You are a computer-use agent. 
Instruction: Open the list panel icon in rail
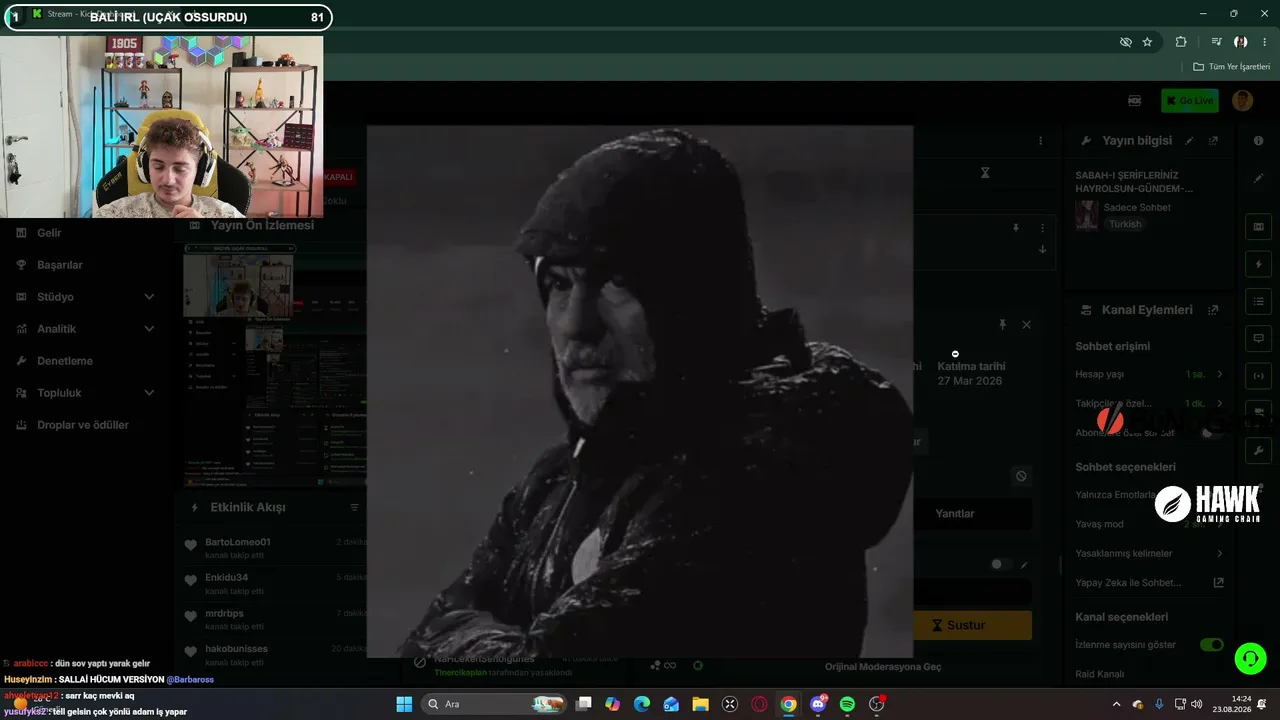pyautogui.click(x=1258, y=301)
